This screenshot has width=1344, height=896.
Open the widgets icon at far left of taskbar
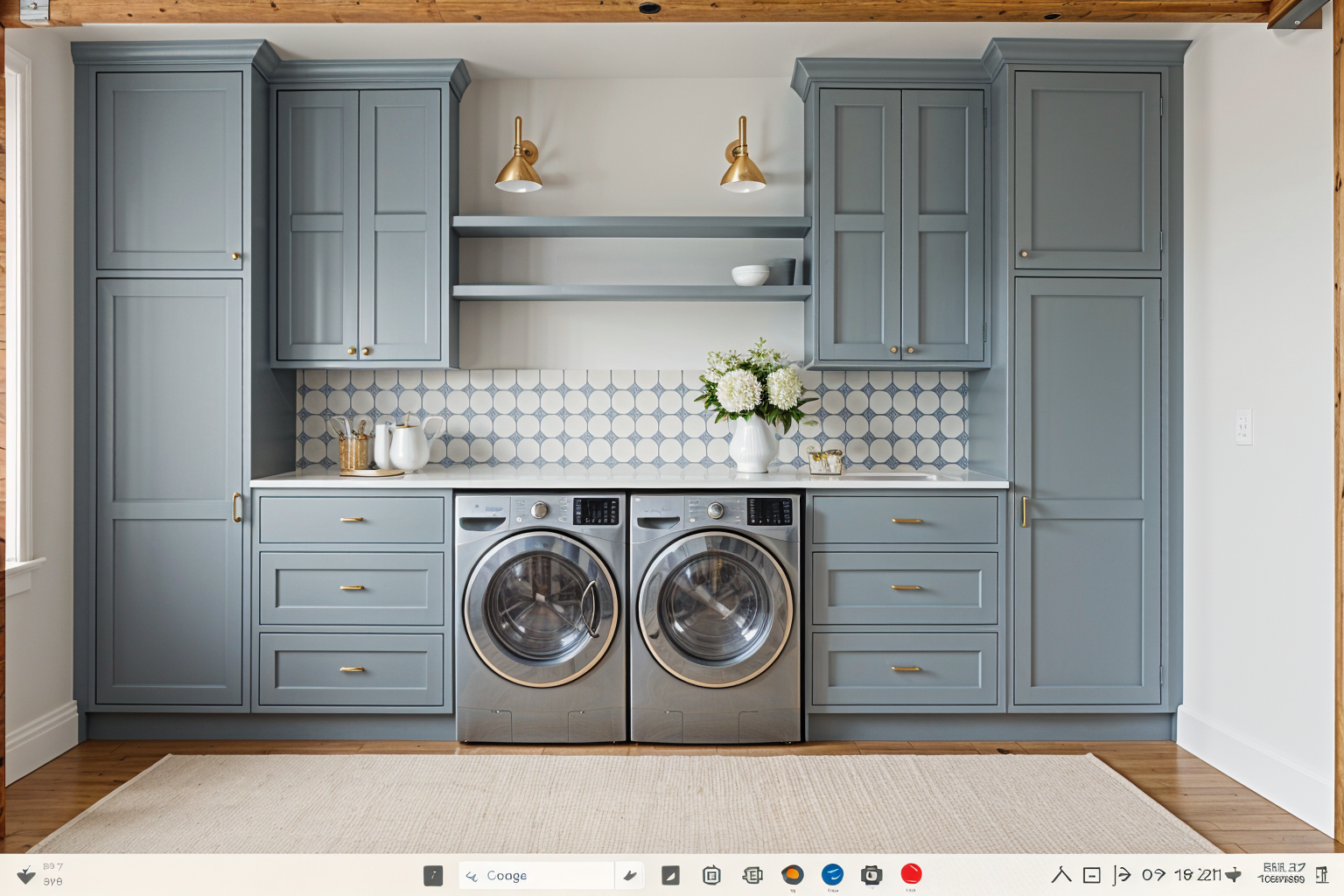coord(26,875)
